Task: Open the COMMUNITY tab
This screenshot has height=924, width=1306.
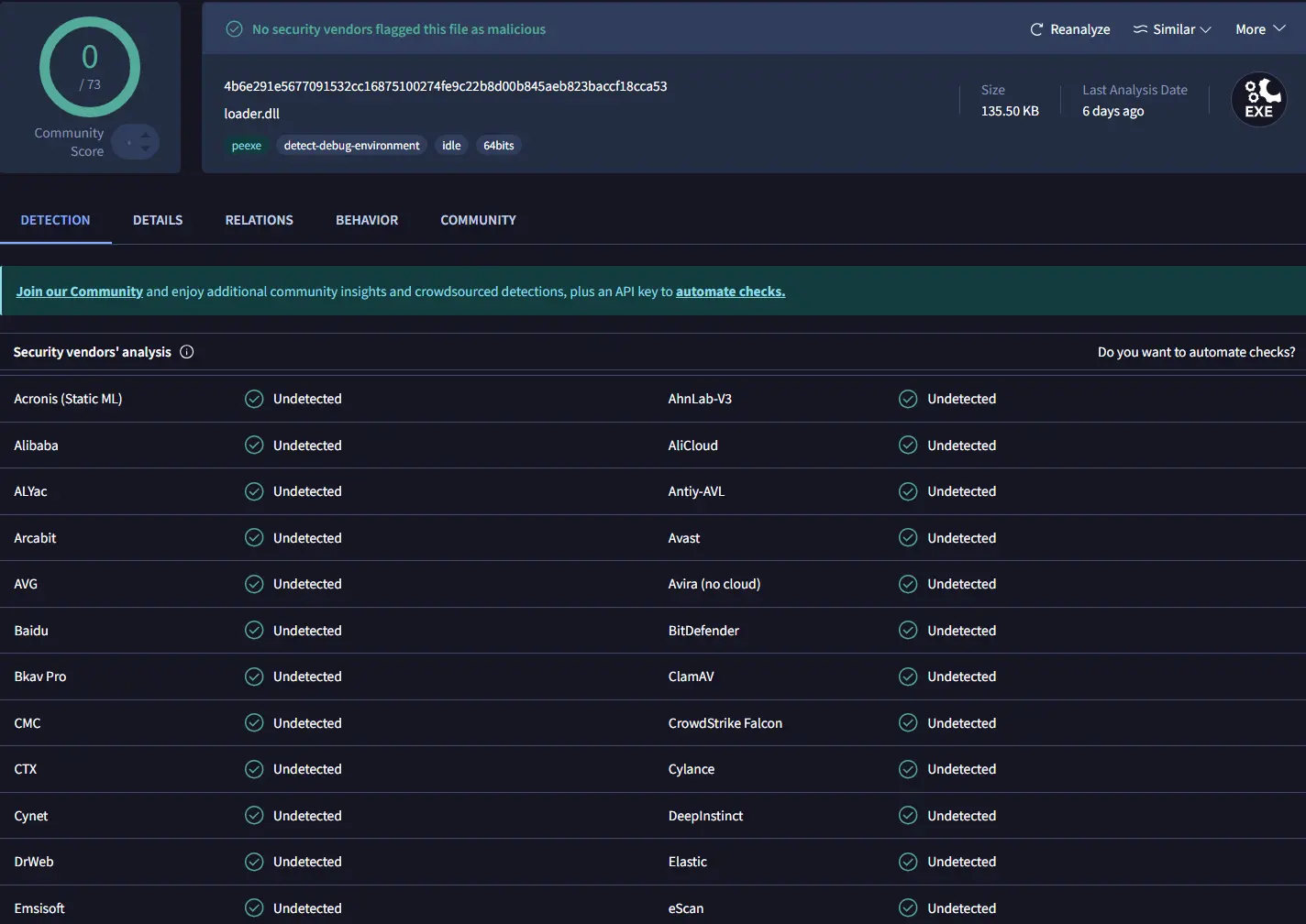Action: [x=478, y=220]
